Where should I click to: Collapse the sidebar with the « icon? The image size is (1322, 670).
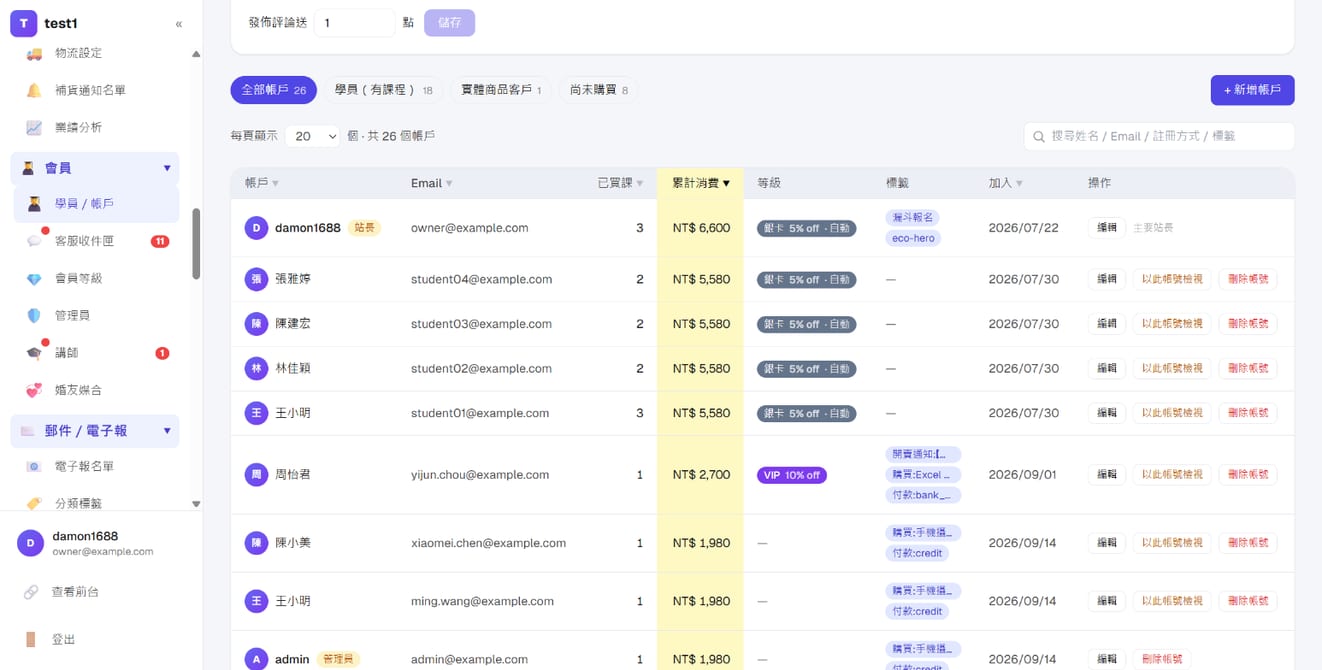click(179, 24)
